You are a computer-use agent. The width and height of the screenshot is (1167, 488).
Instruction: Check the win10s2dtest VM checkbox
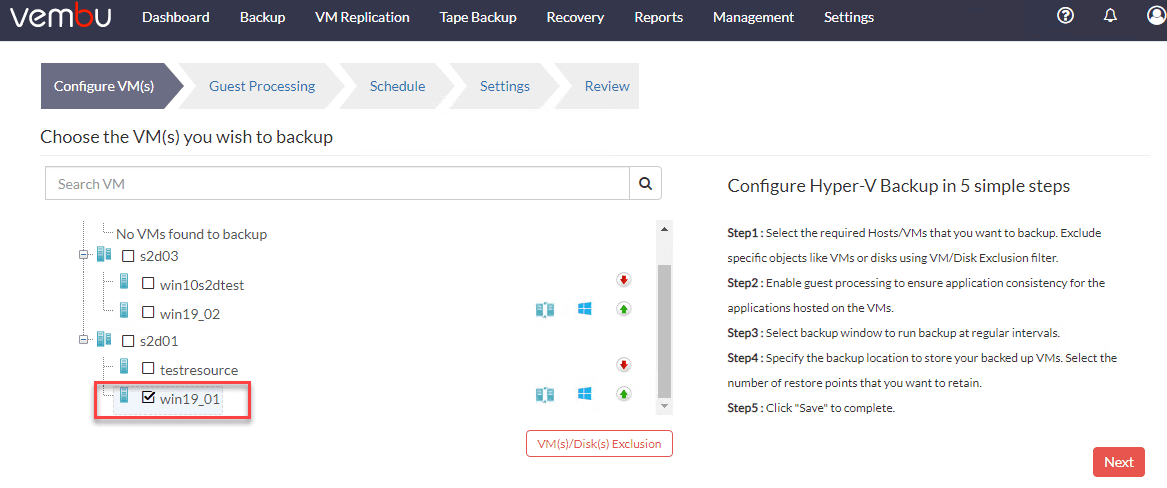(x=148, y=284)
